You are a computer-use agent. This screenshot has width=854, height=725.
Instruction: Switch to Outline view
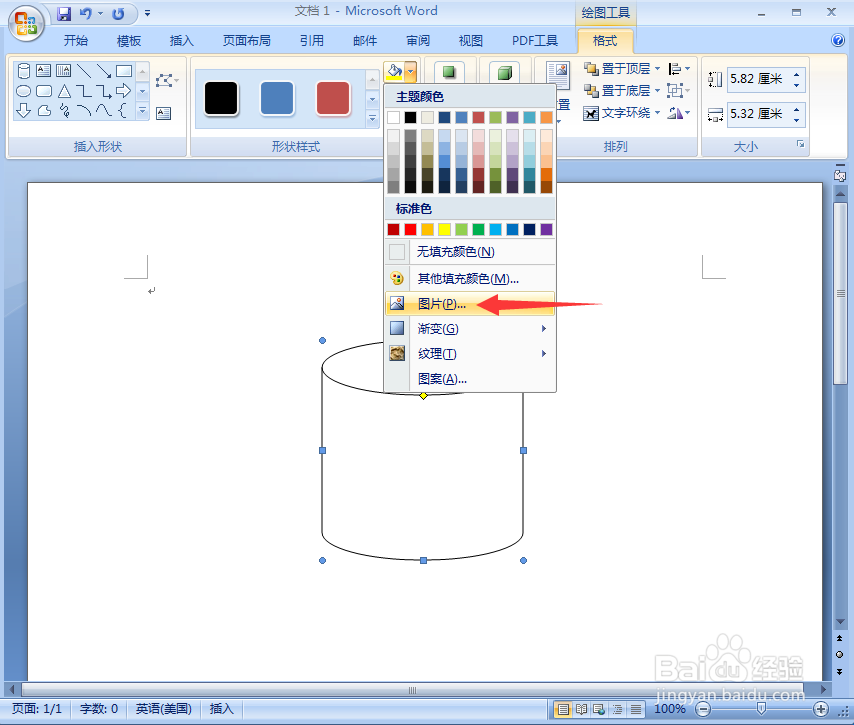617,709
